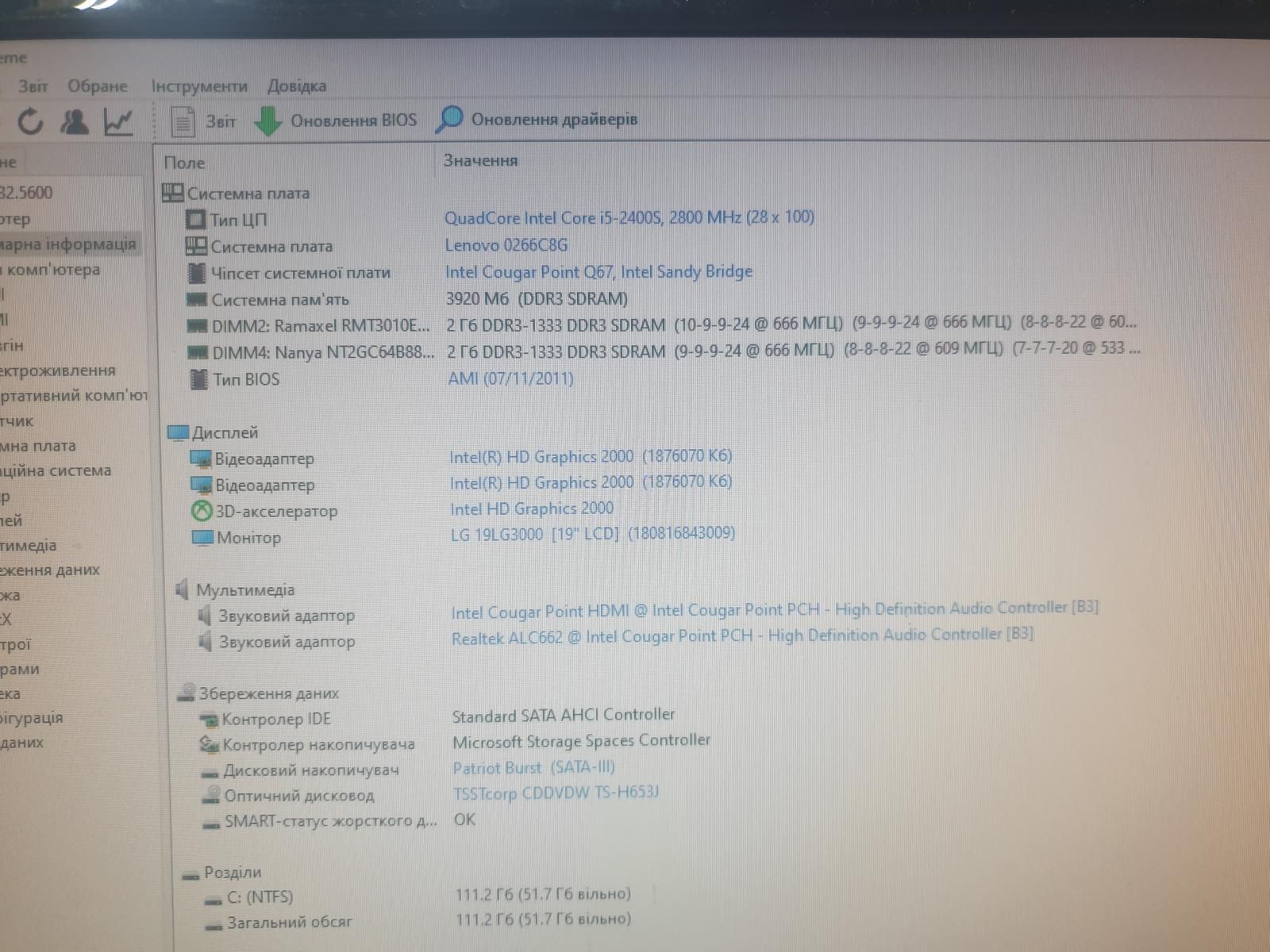Click the 3D-акселератор Xbox-style icon
The width and height of the screenshot is (1270, 952).
[202, 511]
